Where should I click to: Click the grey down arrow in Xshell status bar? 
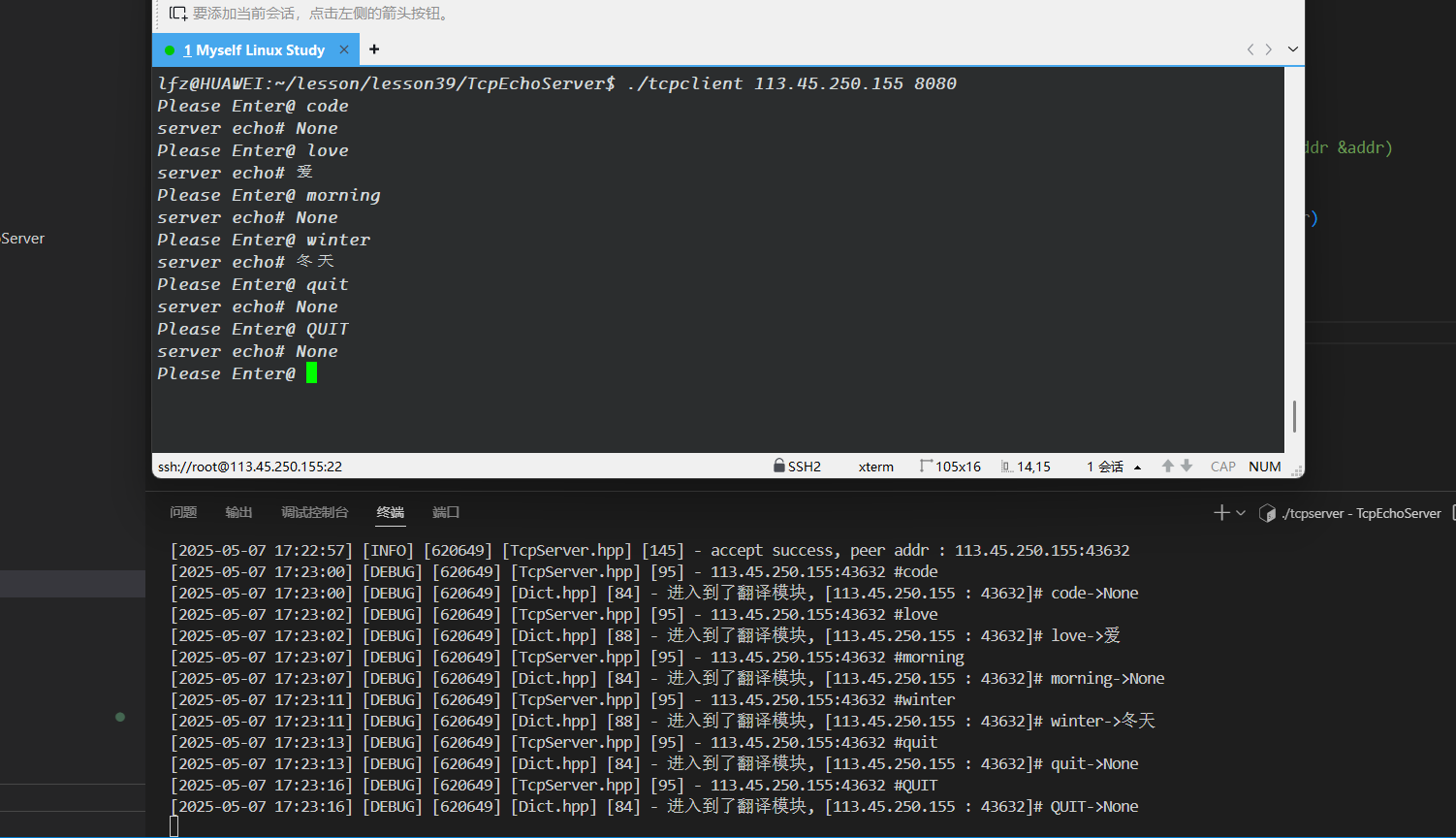coord(1187,466)
